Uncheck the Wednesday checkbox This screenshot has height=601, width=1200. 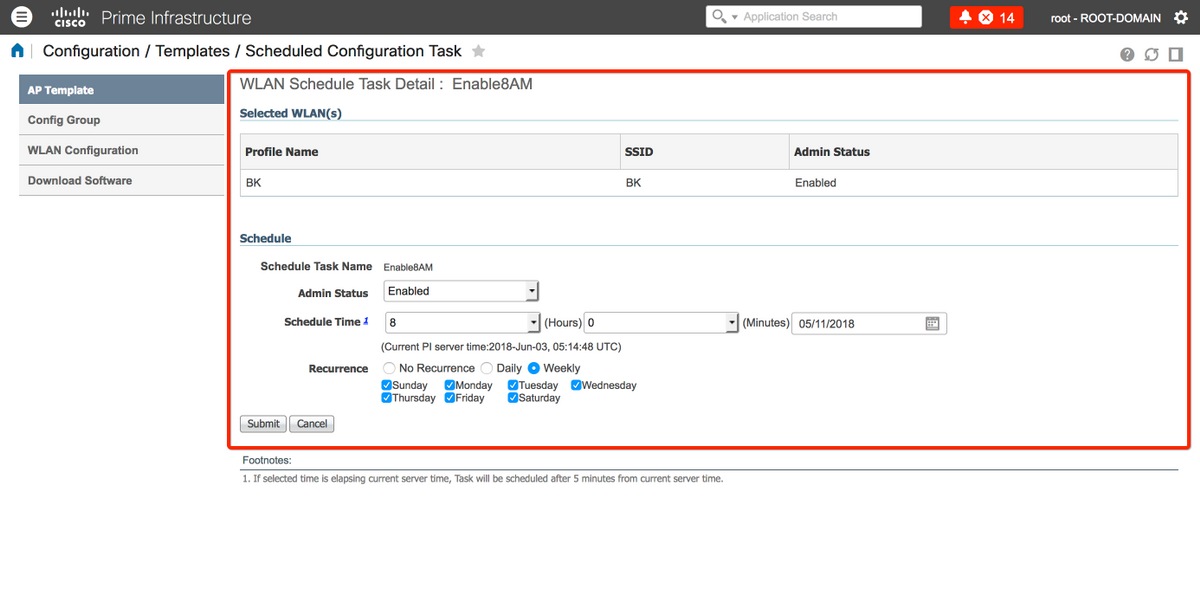pyautogui.click(x=576, y=385)
